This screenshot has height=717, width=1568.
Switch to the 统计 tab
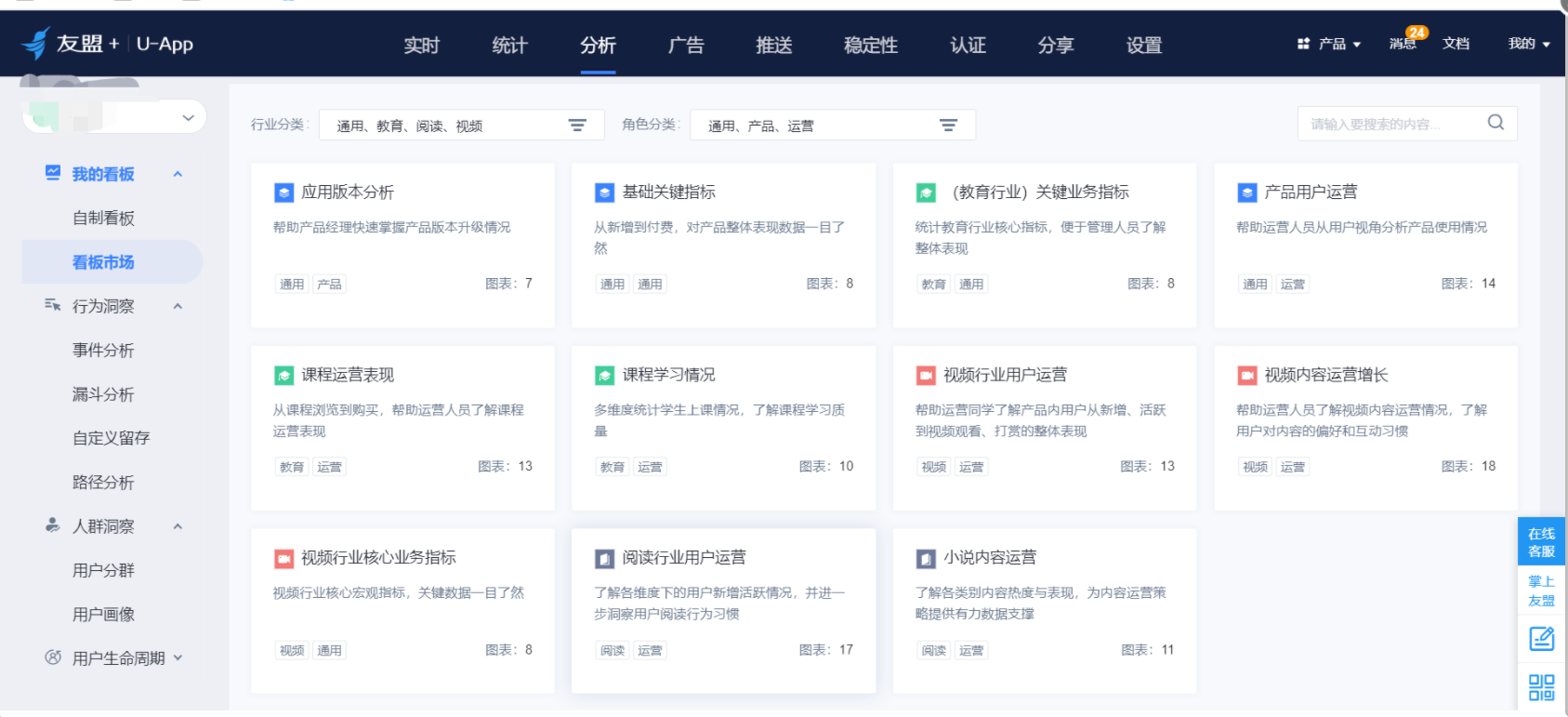coord(509,46)
